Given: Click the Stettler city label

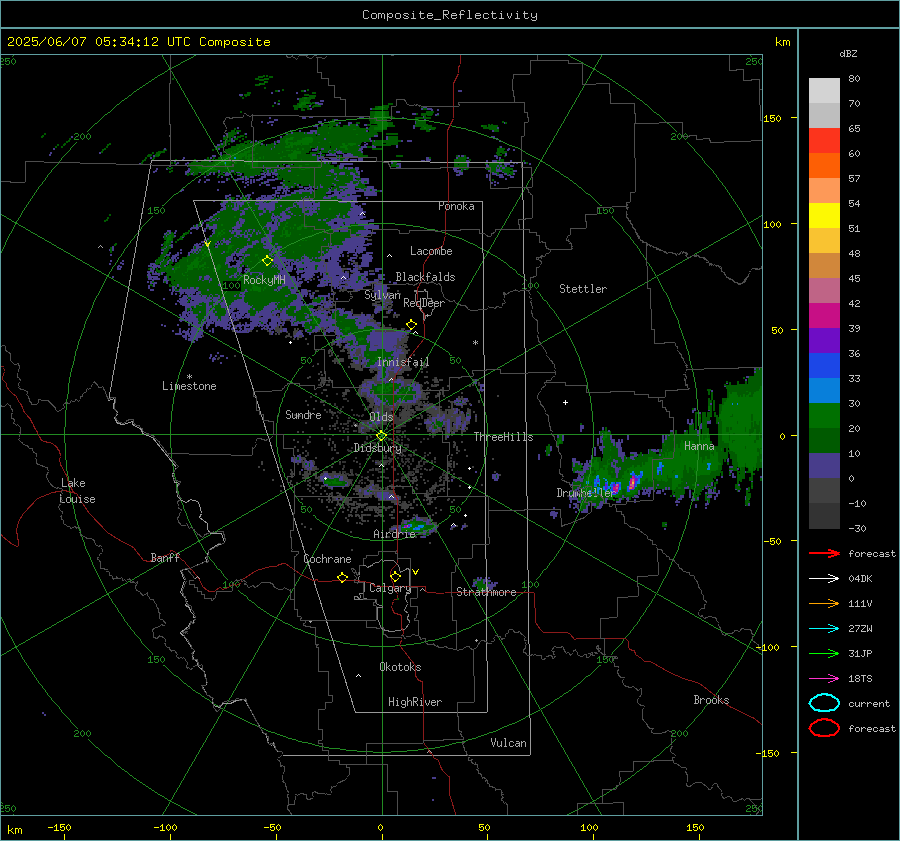Looking at the screenshot, I should click(583, 289).
